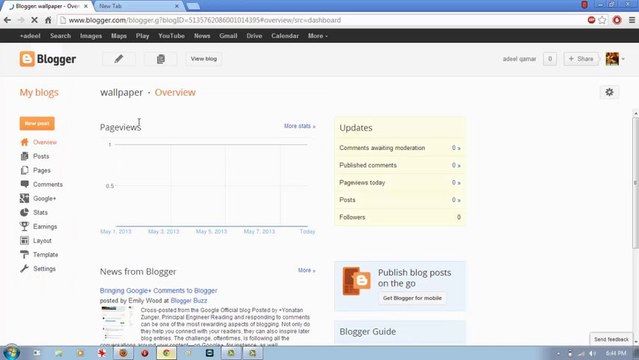
Task: Close the Blogger browser tab
Action: tap(86, 6)
